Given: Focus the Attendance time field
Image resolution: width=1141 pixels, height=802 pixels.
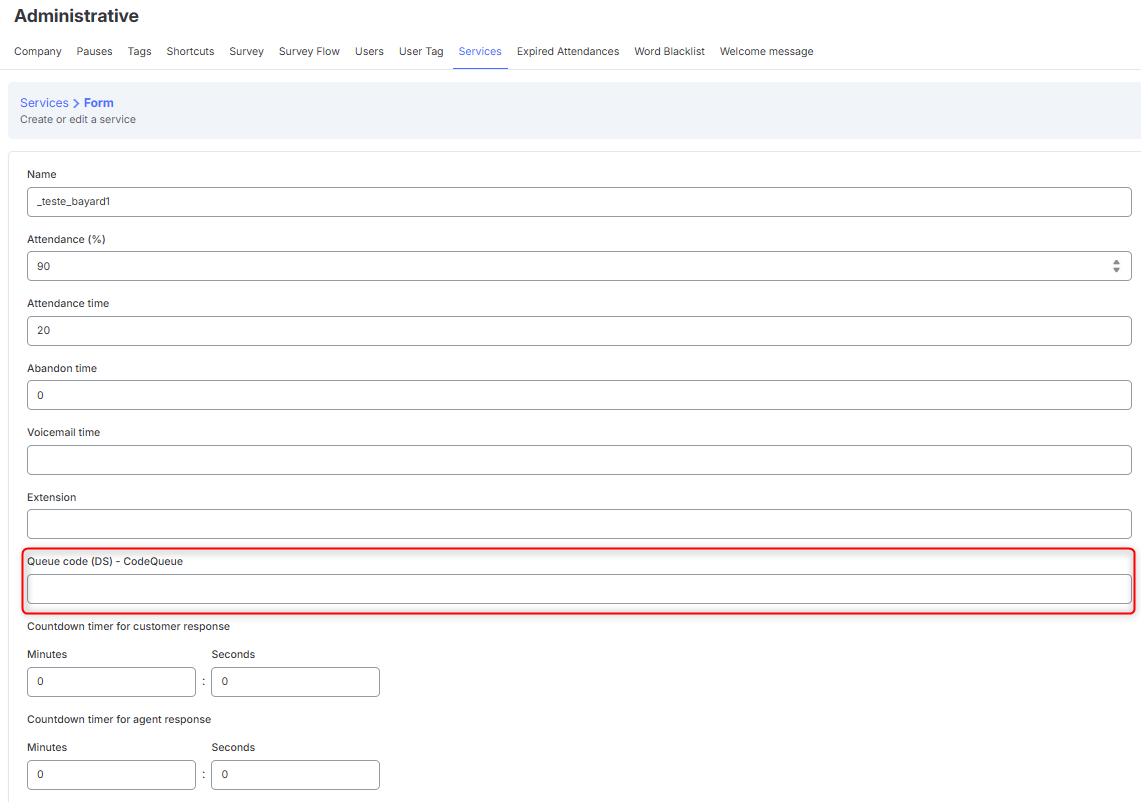Looking at the screenshot, I should (579, 331).
